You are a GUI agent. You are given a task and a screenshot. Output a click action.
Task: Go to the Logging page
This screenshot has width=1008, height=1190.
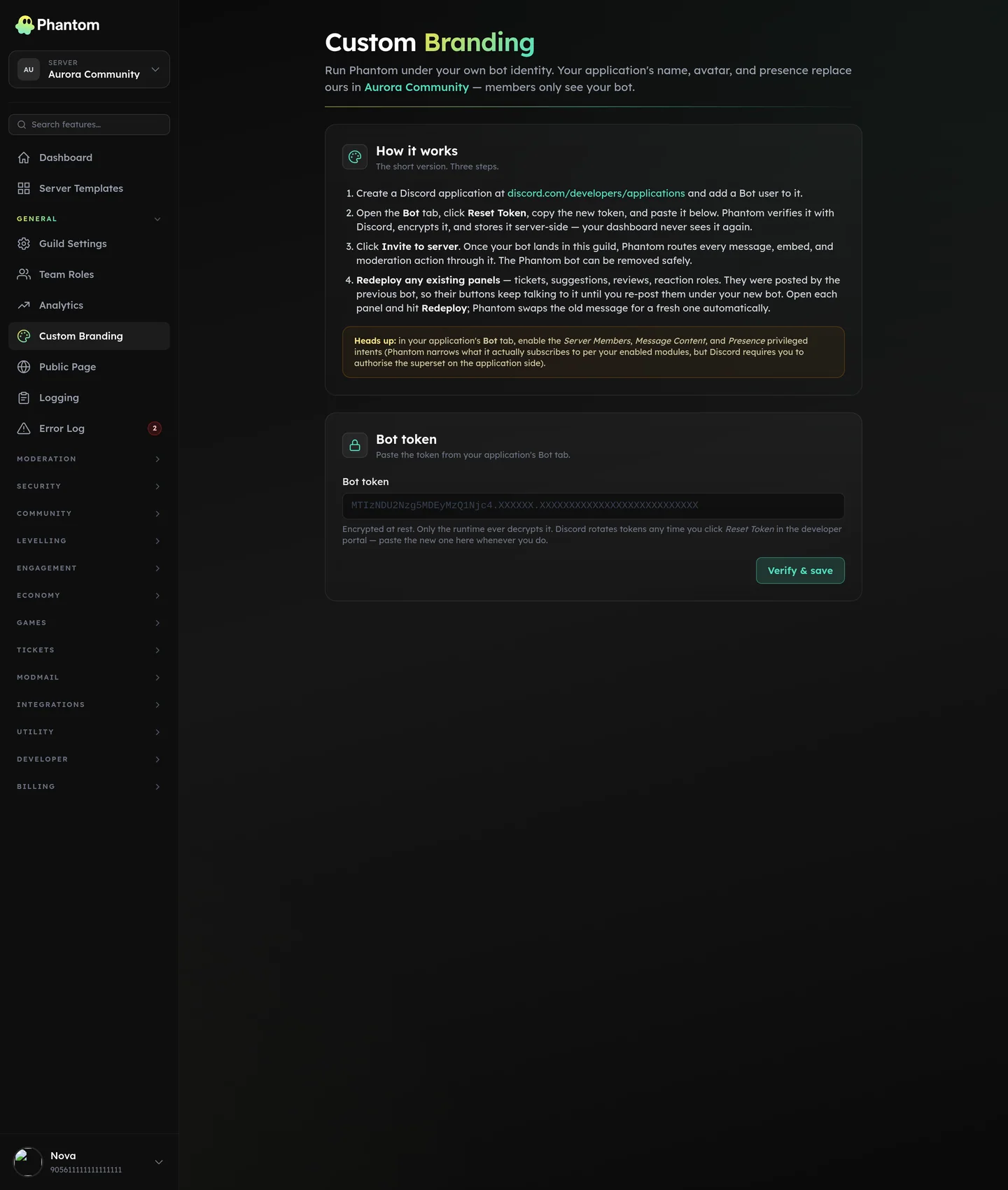point(89,398)
